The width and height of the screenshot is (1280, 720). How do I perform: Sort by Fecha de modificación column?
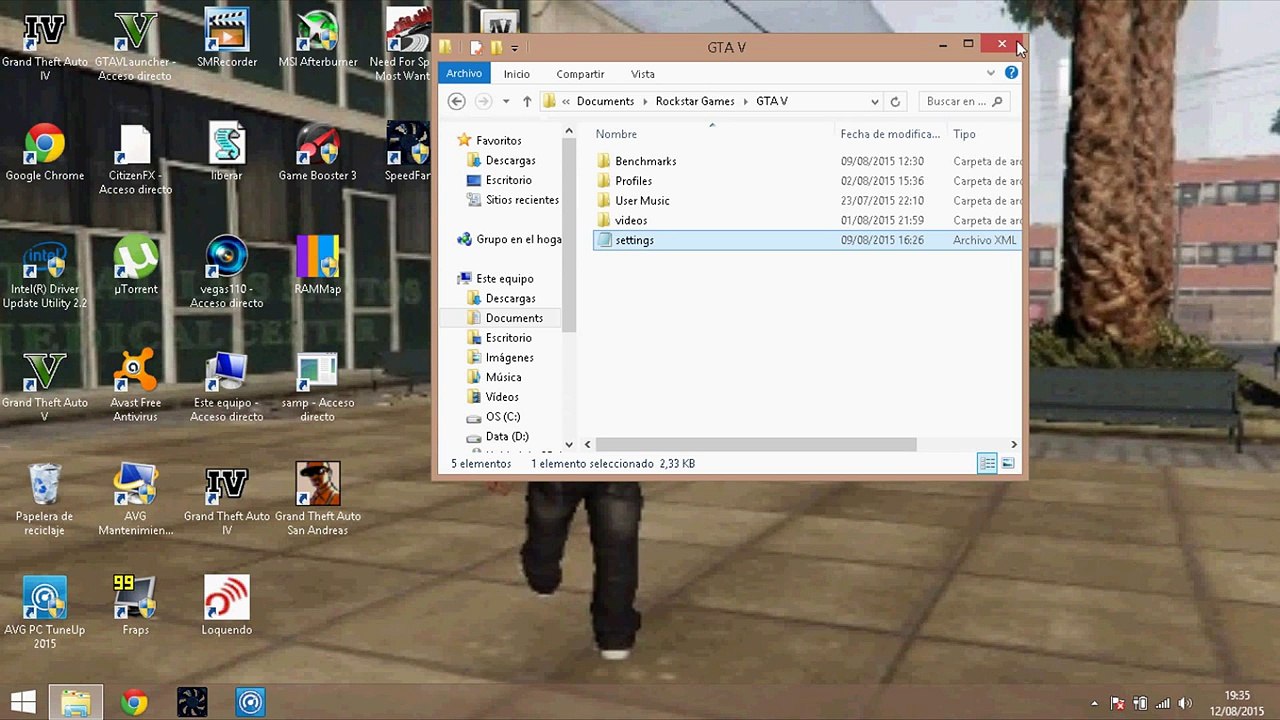890,134
